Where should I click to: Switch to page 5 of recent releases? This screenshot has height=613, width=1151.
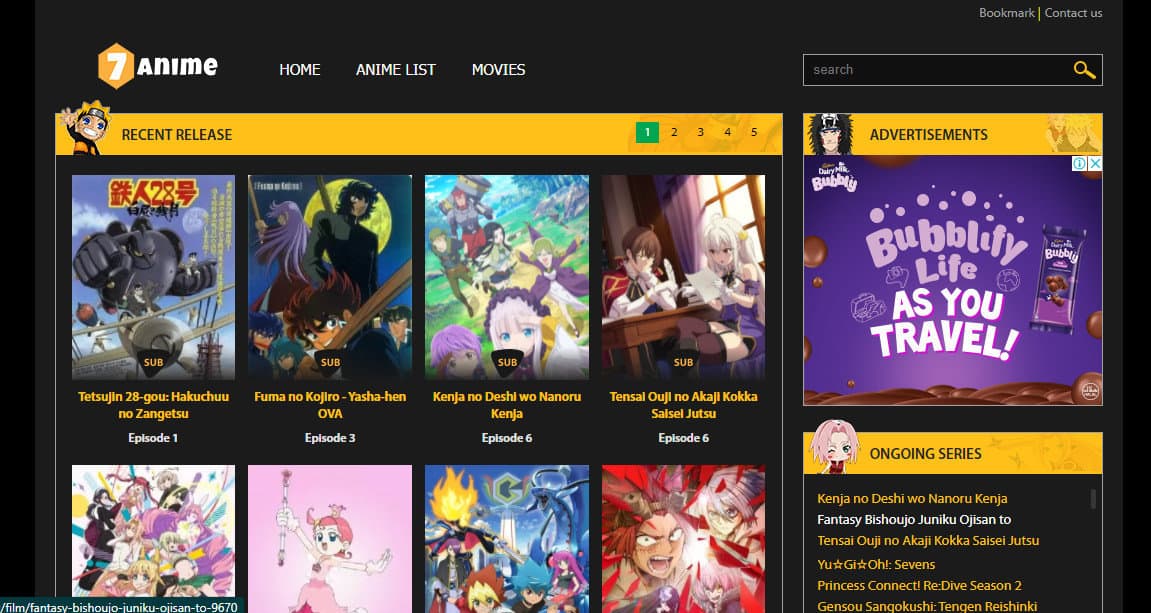[754, 133]
